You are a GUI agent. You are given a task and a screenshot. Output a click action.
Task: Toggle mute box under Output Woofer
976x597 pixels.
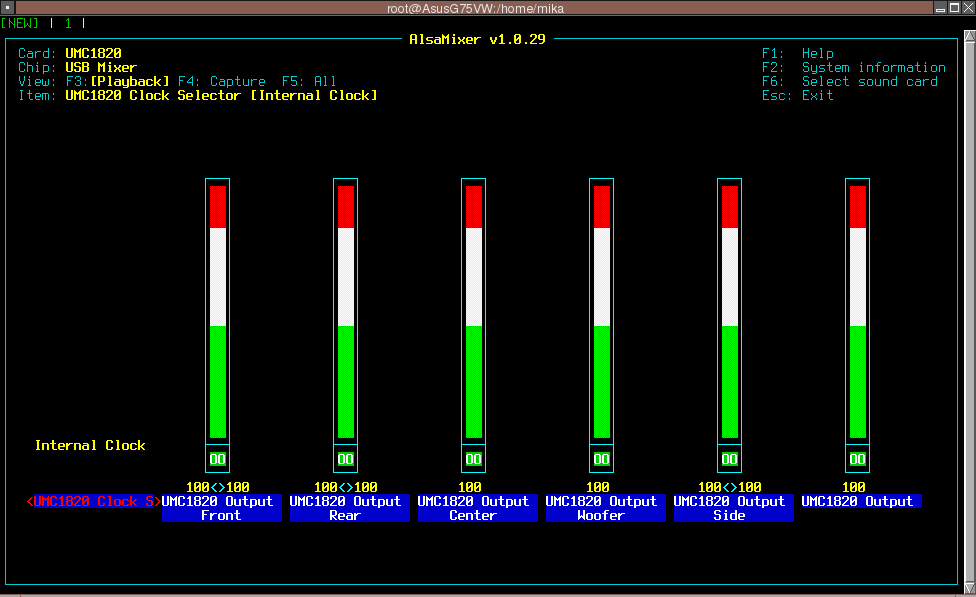click(x=601, y=459)
